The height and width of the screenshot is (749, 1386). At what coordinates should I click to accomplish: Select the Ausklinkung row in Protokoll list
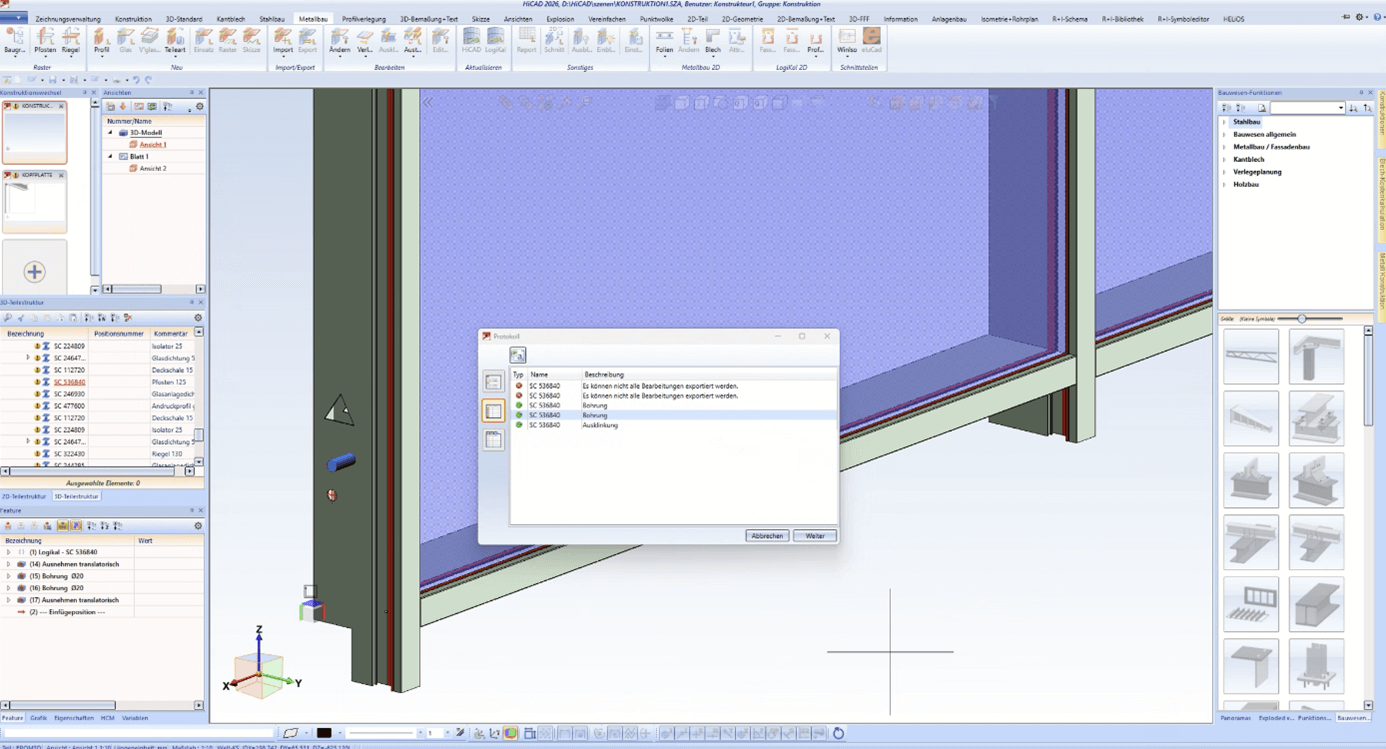point(600,425)
